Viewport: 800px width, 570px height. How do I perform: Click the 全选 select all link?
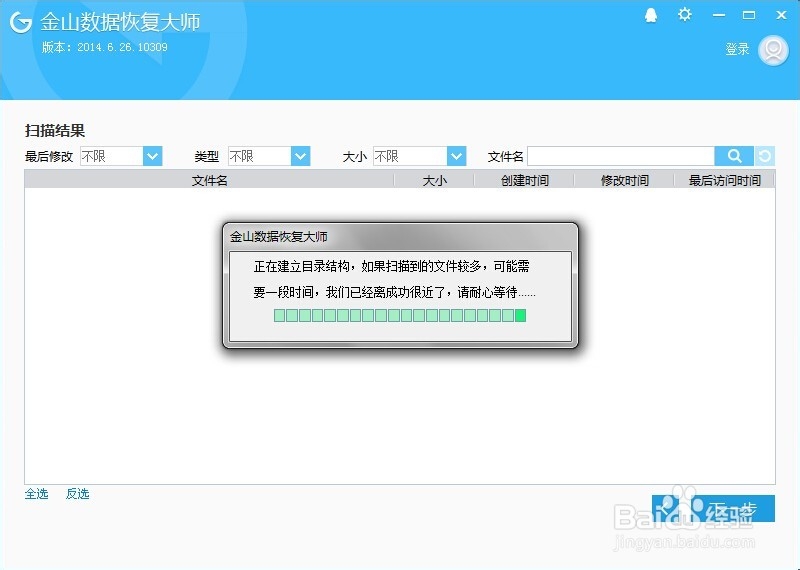36,493
